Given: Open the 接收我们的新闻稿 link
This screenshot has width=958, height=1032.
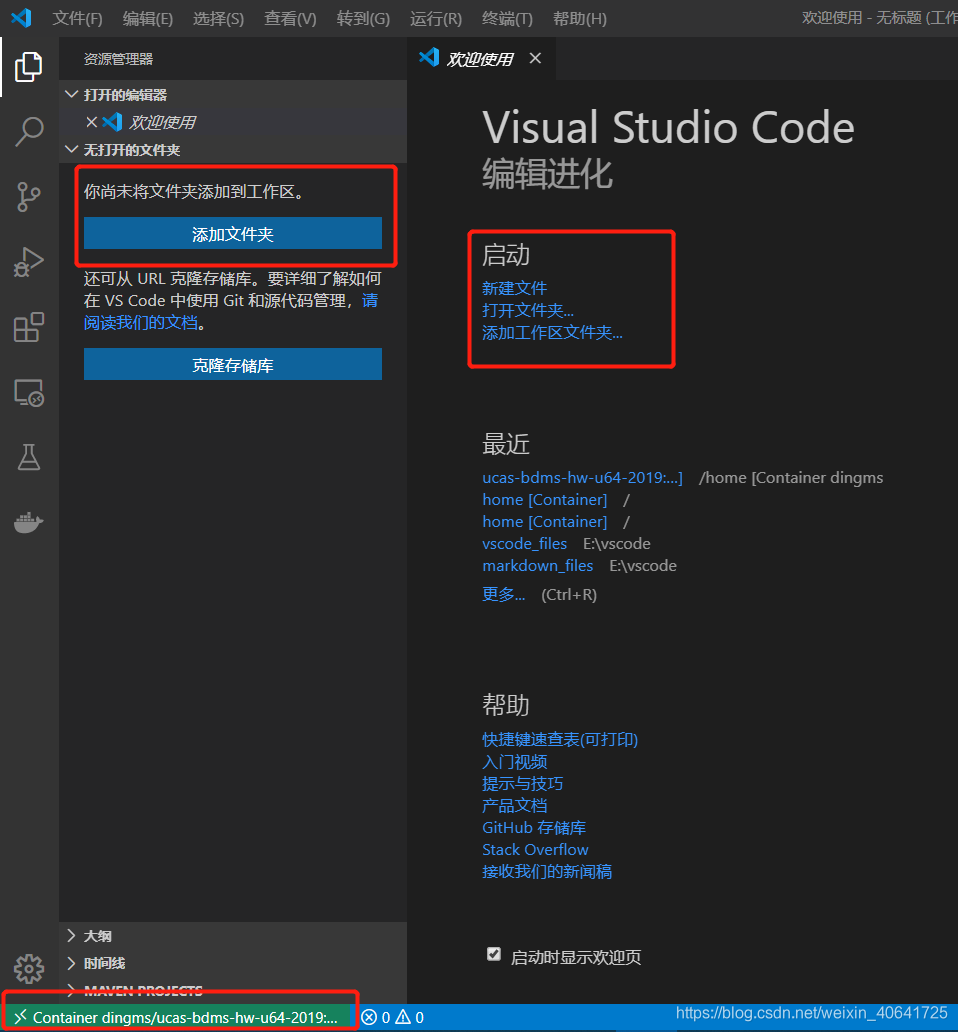Looking at the screenshot, I should [x=547, y=872].
